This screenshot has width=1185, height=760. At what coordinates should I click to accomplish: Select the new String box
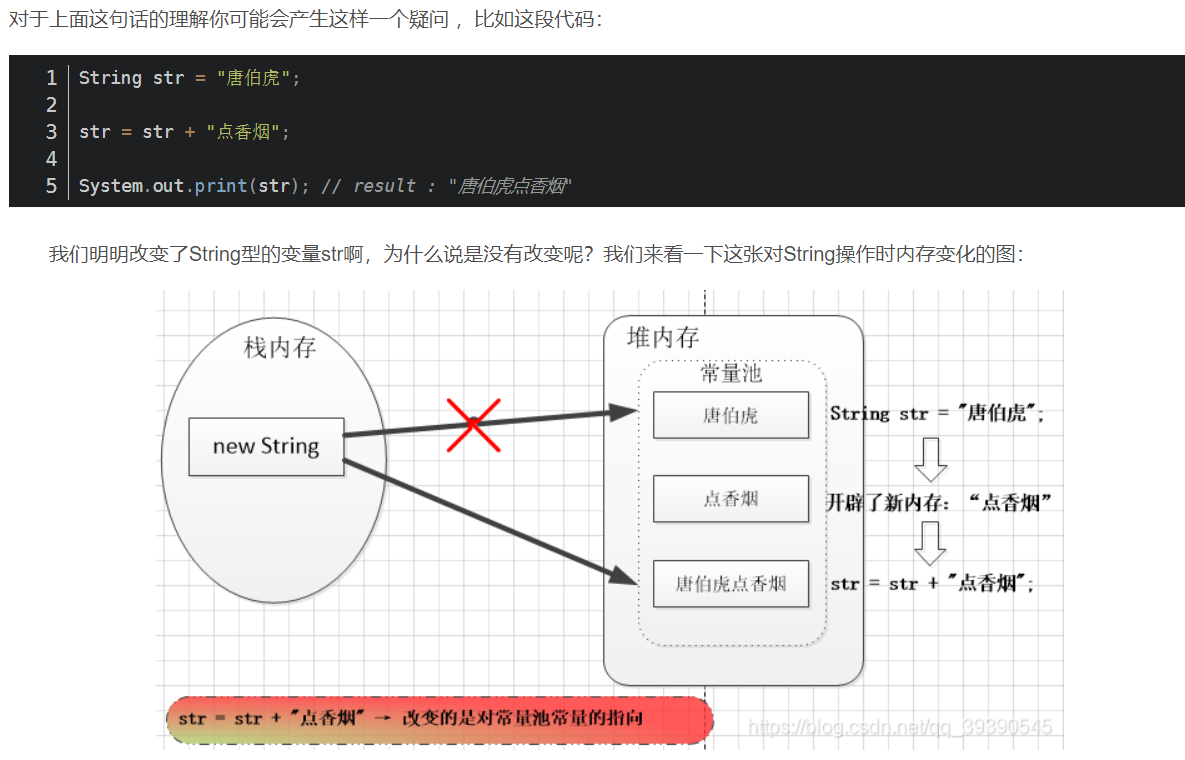point(266,446)
